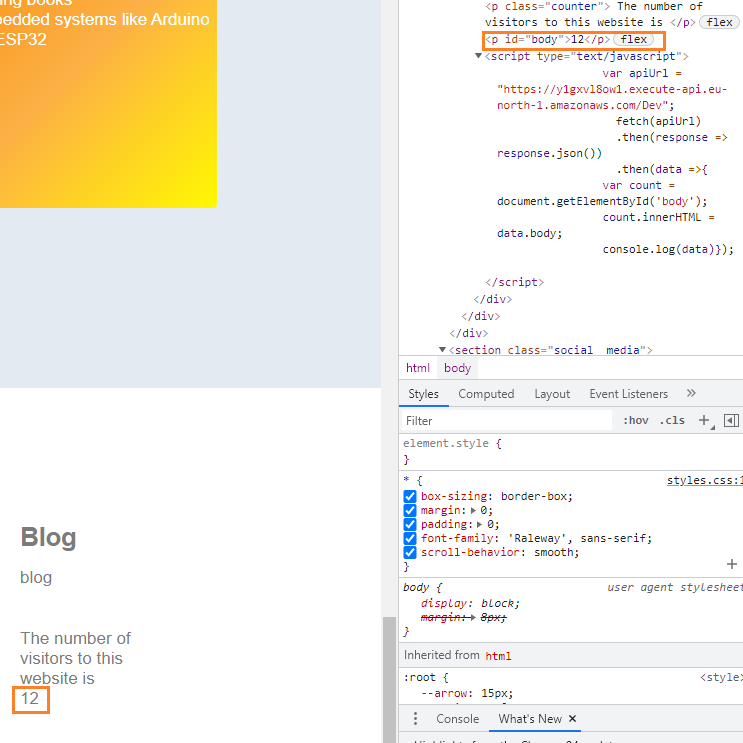Toggle the padding property checkbox
This screenshot has width=743, height=743.
pyautogui.click(x=410, y=525)
